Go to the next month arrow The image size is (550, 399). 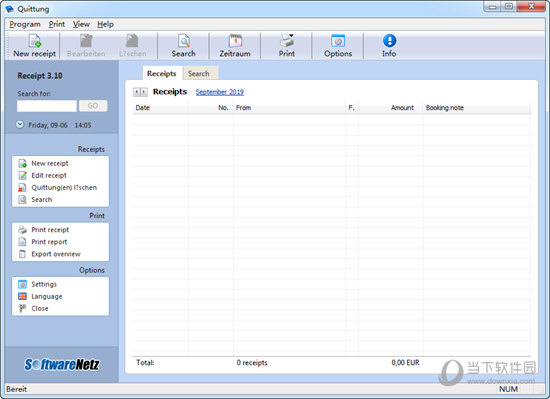144,92
